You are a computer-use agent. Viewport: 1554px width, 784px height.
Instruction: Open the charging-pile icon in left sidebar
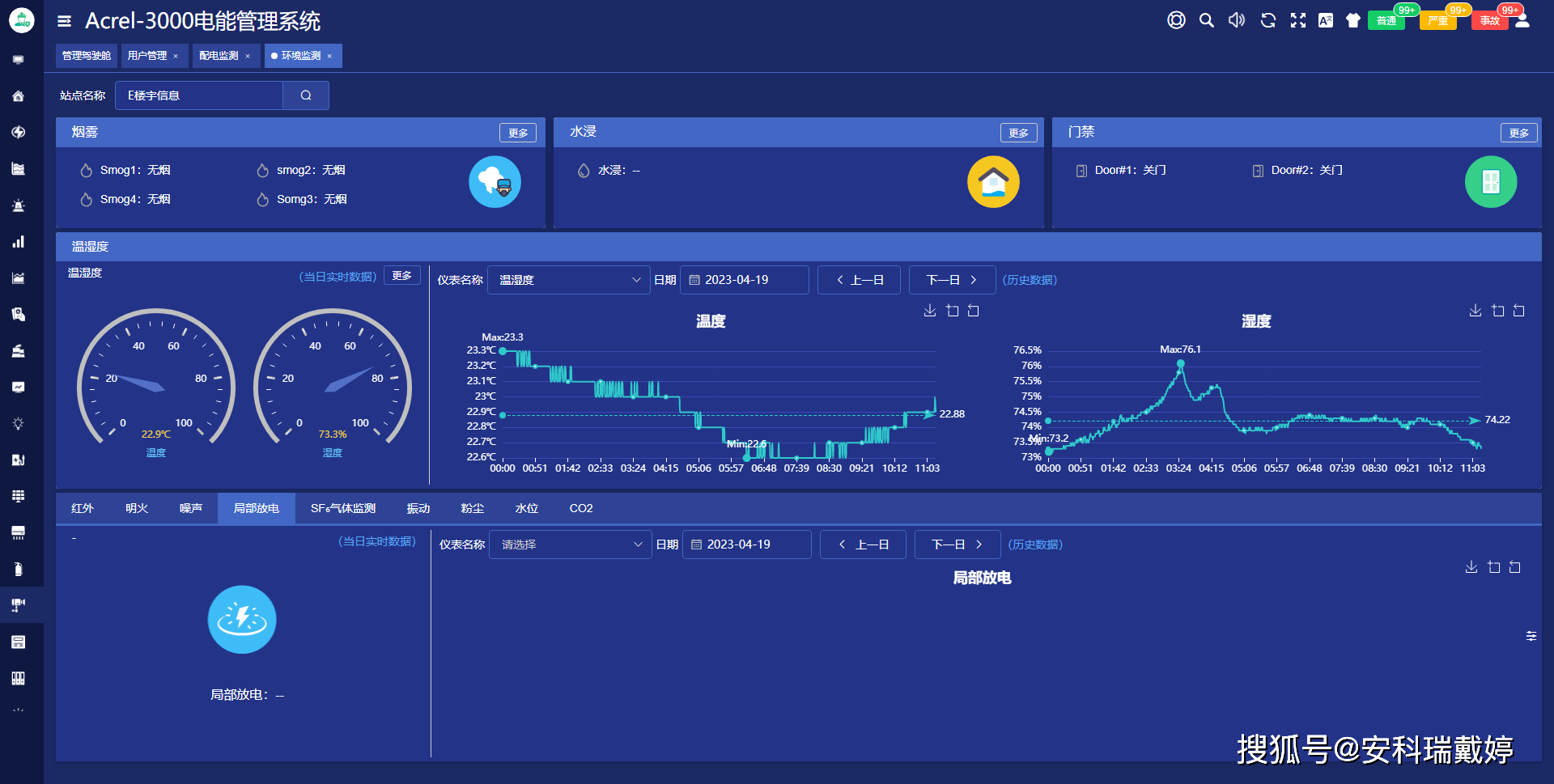19,460
